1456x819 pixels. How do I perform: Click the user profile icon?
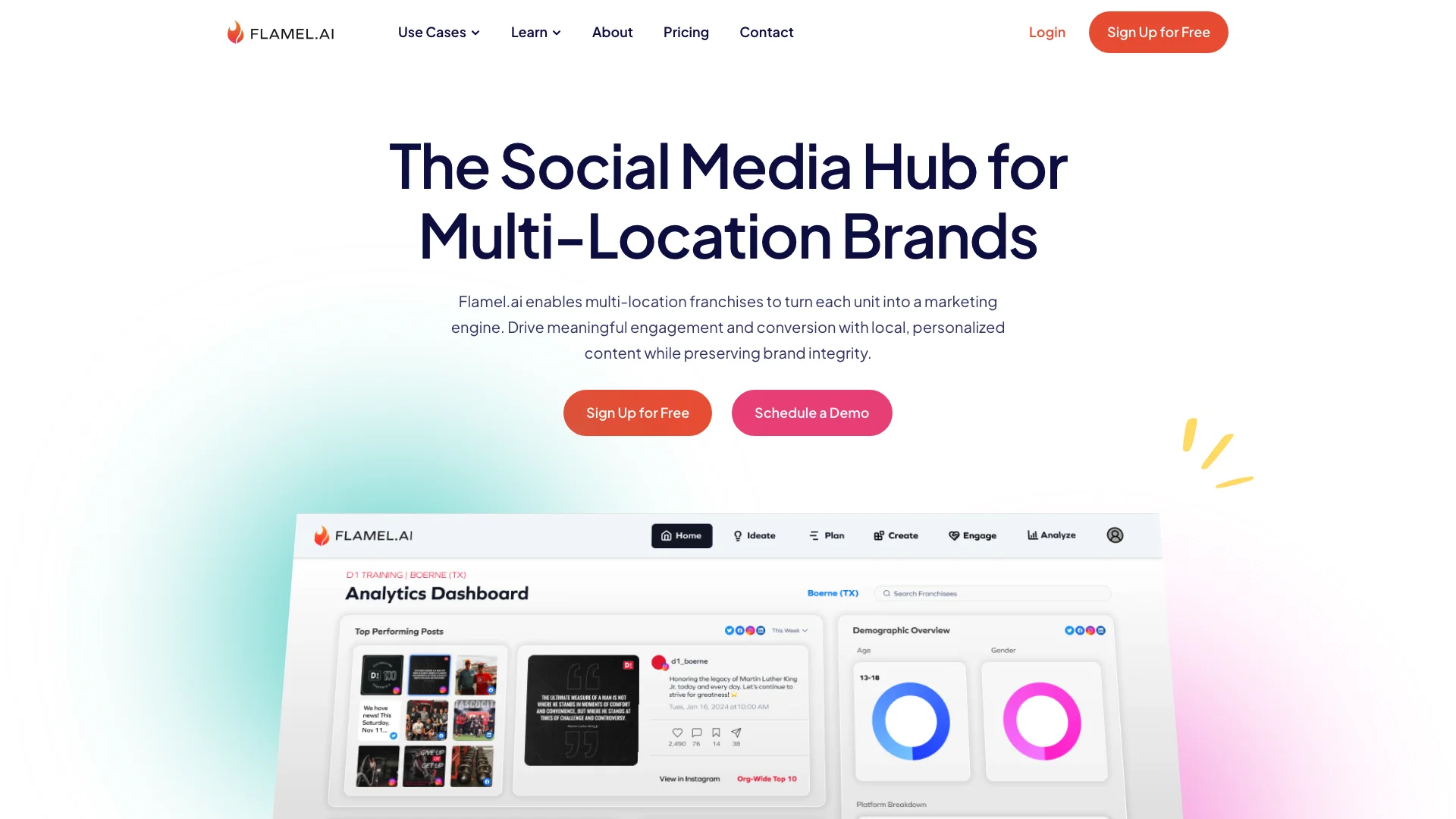click(1115, 535)
